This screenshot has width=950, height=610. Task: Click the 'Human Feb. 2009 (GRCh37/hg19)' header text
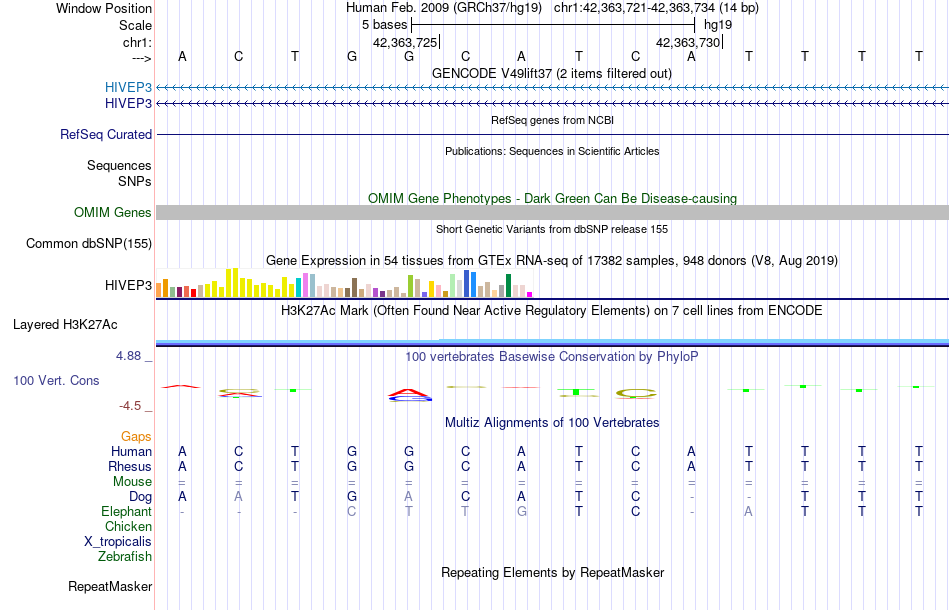pyautogui.click(x=443, y=8)
